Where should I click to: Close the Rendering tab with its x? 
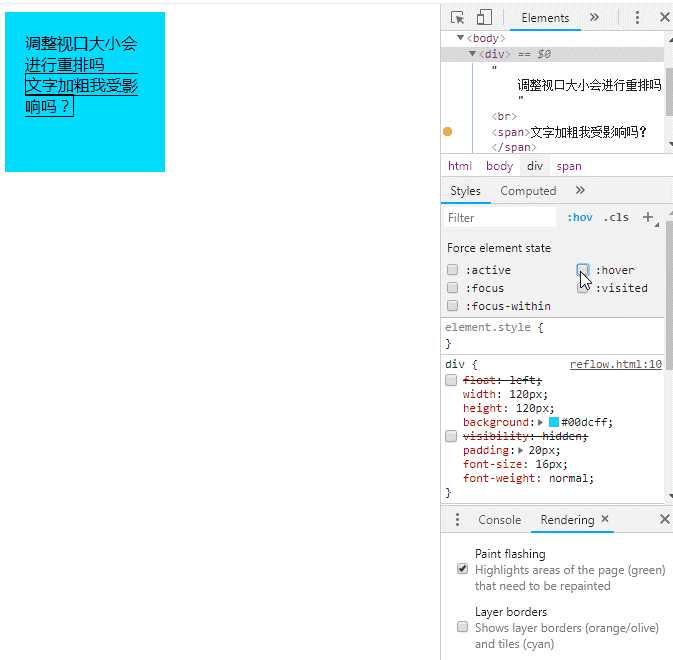pos(605,518)
